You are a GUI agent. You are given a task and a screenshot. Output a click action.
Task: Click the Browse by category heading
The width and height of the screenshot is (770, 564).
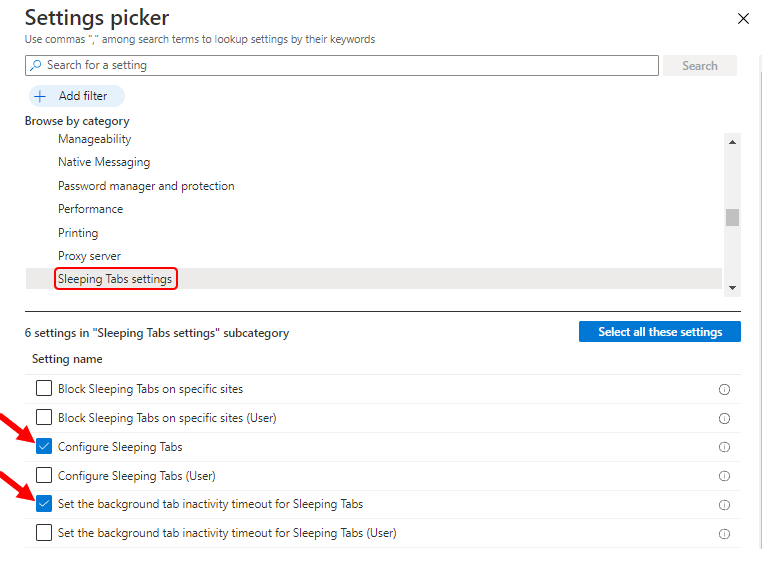pyautogui.click(x=77, y=121)
